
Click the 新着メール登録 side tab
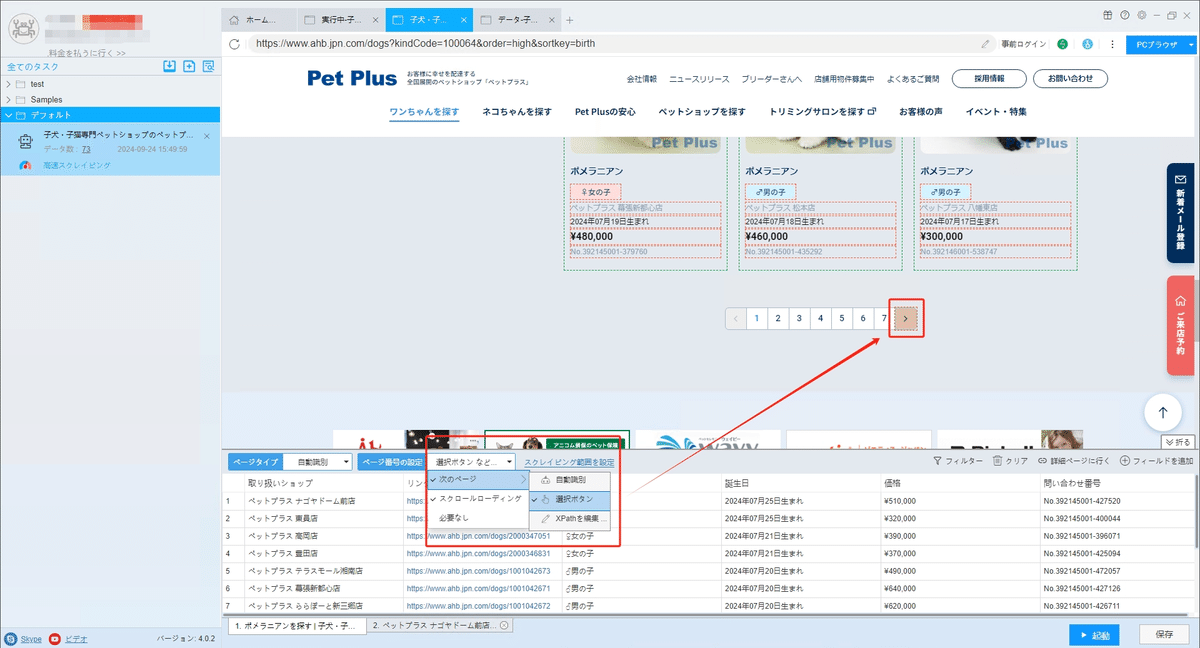tap(1180, 212)
